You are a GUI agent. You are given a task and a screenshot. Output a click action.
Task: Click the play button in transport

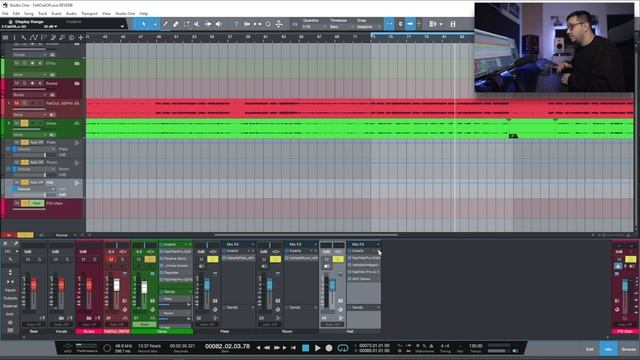[x=318, y=348]
